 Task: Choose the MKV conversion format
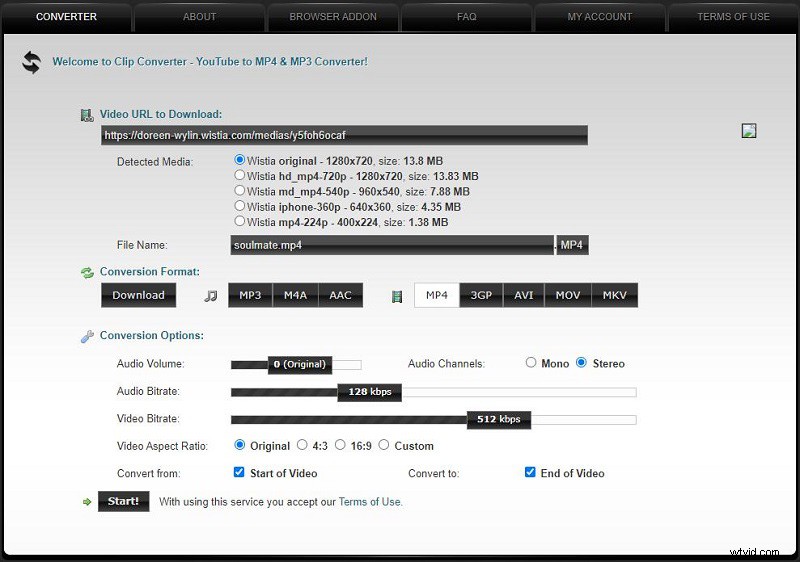[x=614, y=295]
